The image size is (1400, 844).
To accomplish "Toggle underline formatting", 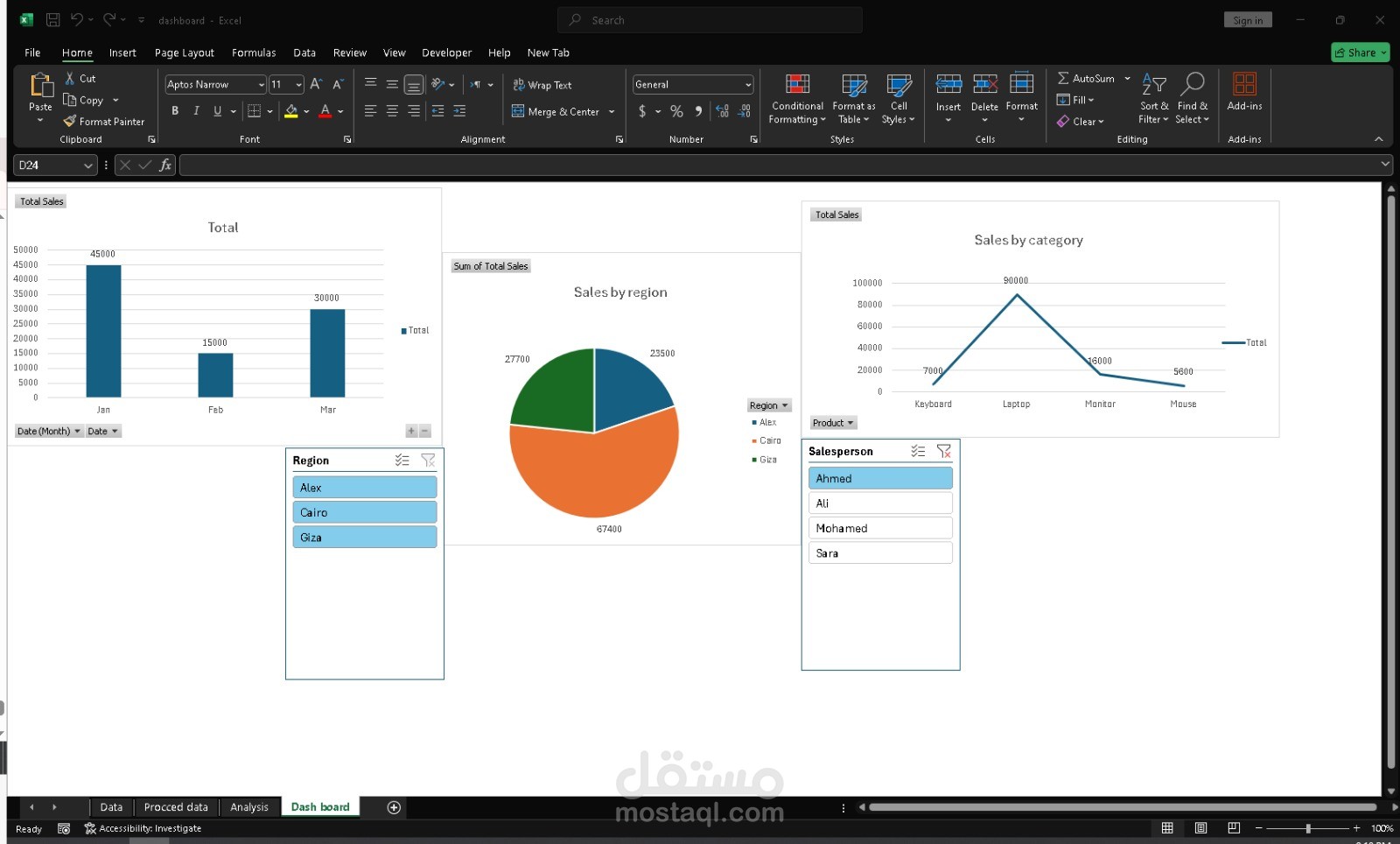I will tap(217, 110).
